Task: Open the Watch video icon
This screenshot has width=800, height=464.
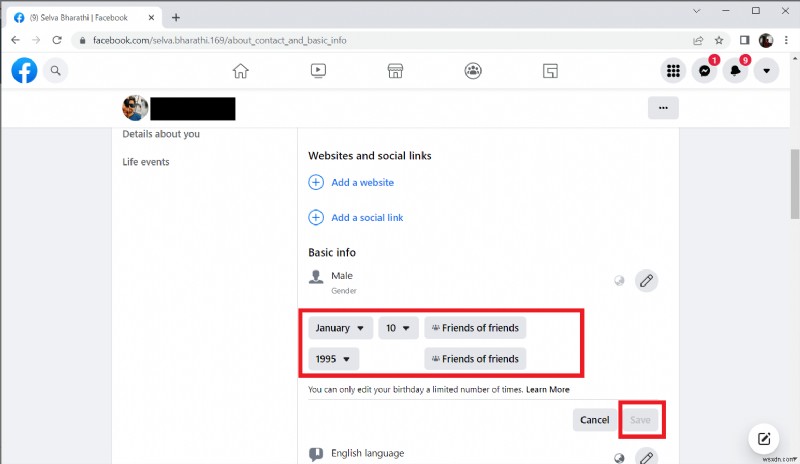Action: [318, 70]
